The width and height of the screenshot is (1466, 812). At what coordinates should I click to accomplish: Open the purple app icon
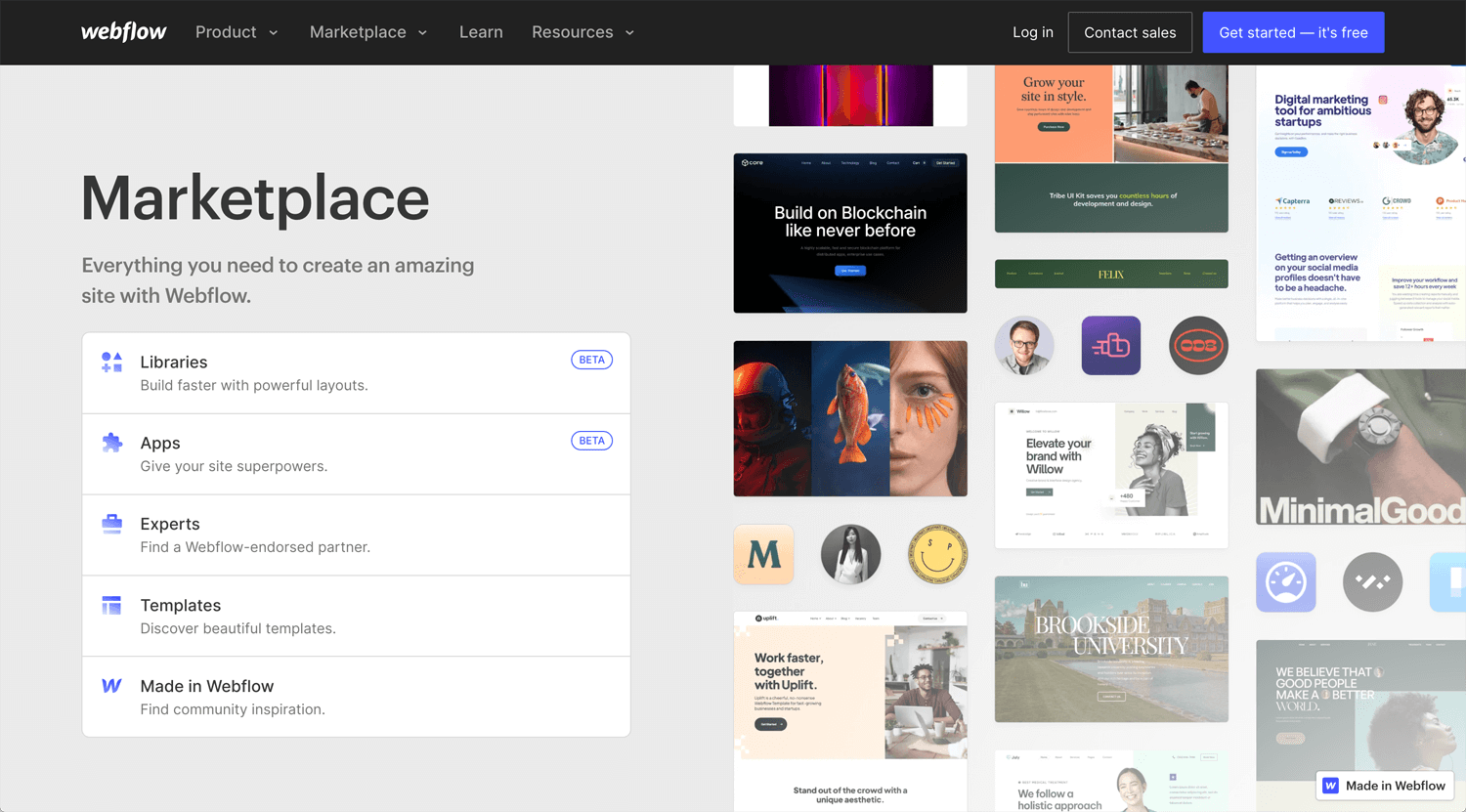[x=1111, y=345]
